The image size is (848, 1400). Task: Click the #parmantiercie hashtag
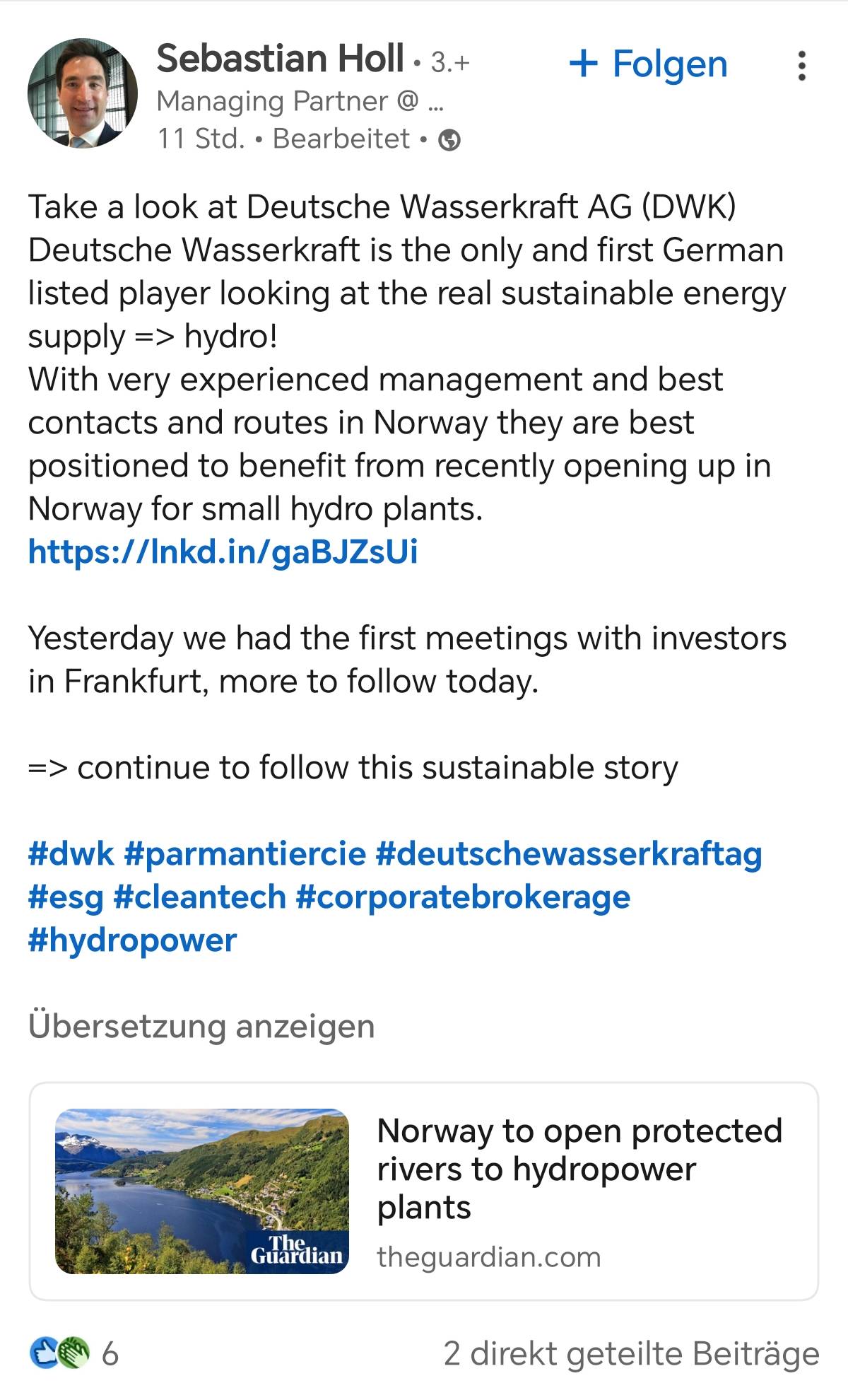245,853
